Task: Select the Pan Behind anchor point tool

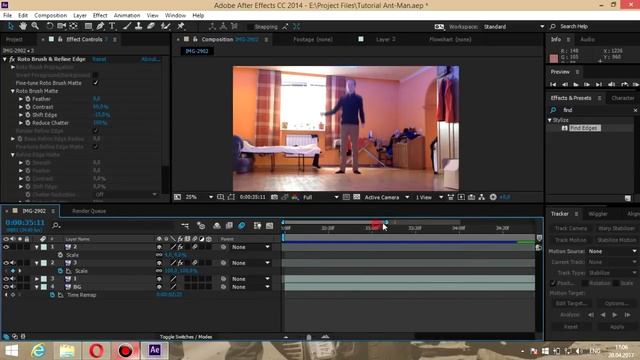Action: point(74,27)
